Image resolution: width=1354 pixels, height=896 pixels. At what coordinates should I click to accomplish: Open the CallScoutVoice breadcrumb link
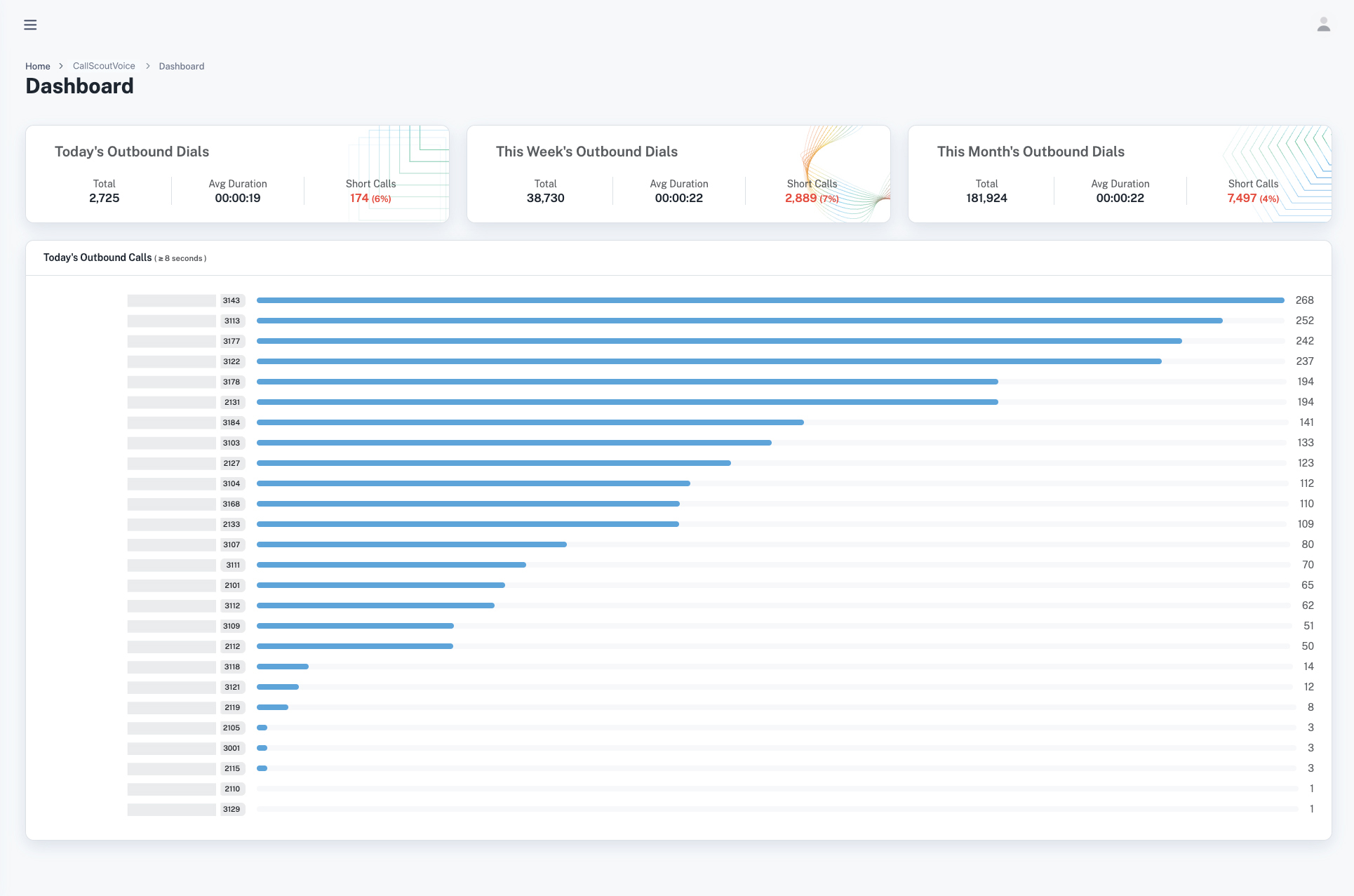(104, 66)
